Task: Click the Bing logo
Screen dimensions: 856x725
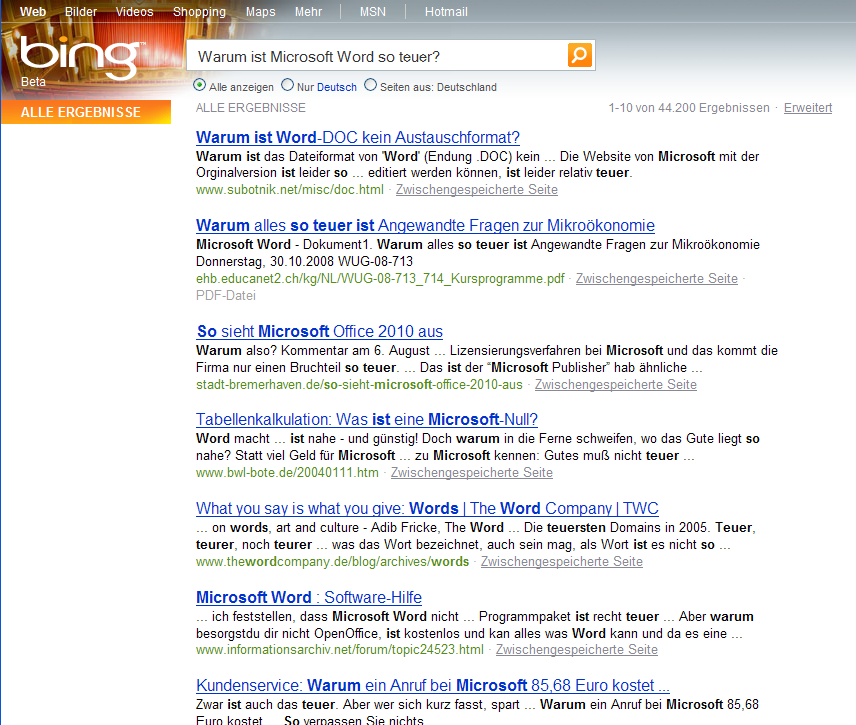Action: 78,59
